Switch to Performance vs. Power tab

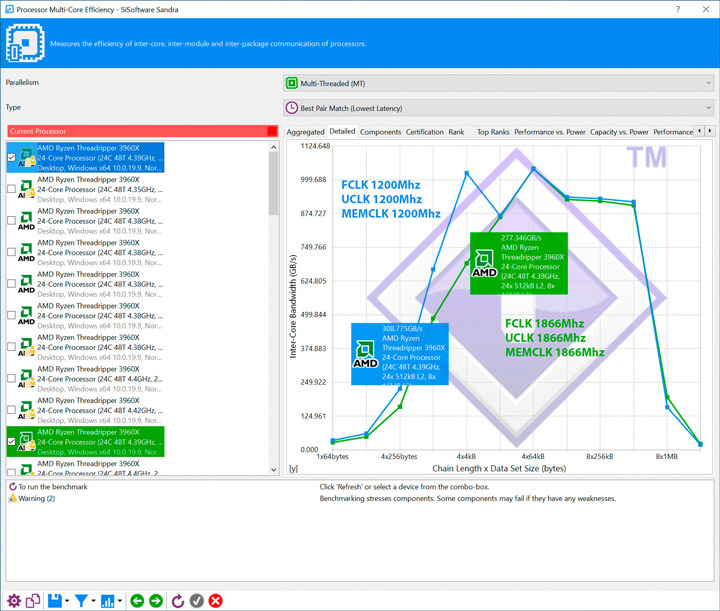550,132
